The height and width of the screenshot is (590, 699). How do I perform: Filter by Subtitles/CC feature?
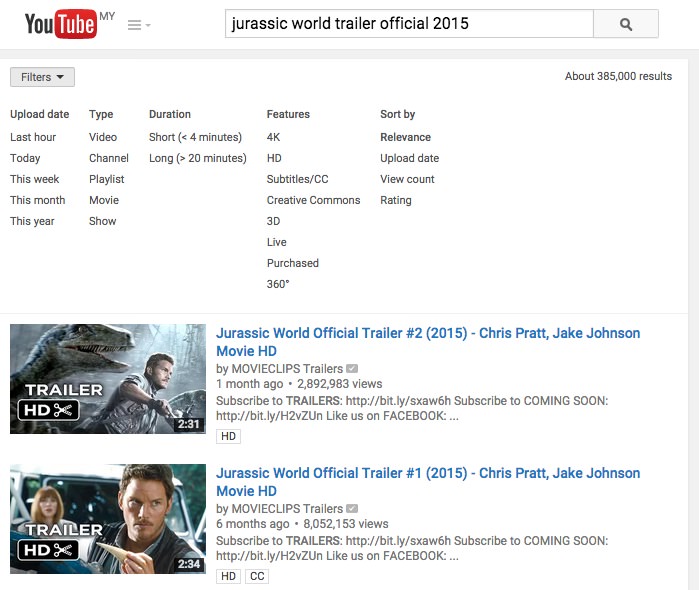(297, 179)
